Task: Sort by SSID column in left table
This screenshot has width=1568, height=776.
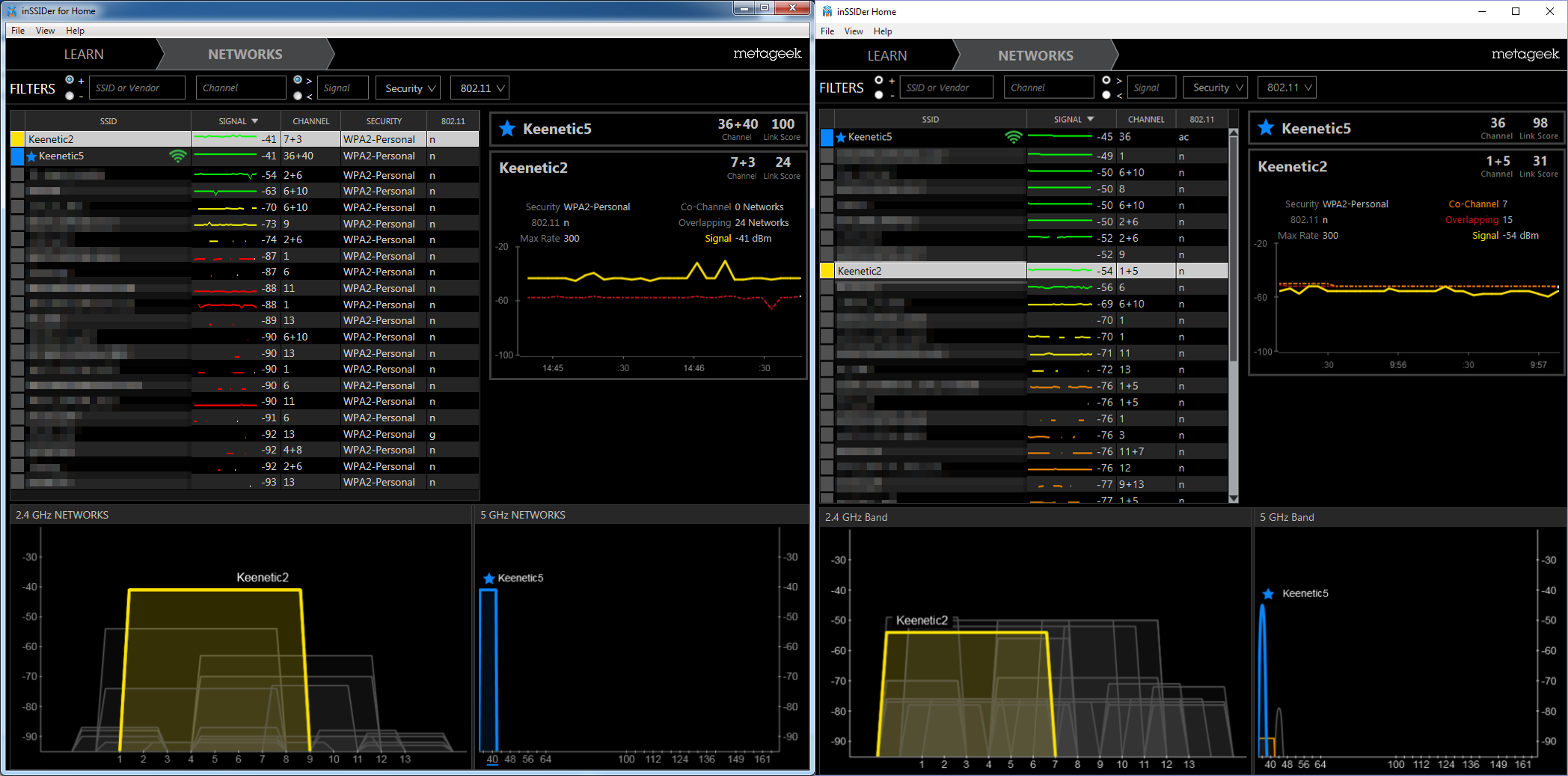Action: (108, 120)
